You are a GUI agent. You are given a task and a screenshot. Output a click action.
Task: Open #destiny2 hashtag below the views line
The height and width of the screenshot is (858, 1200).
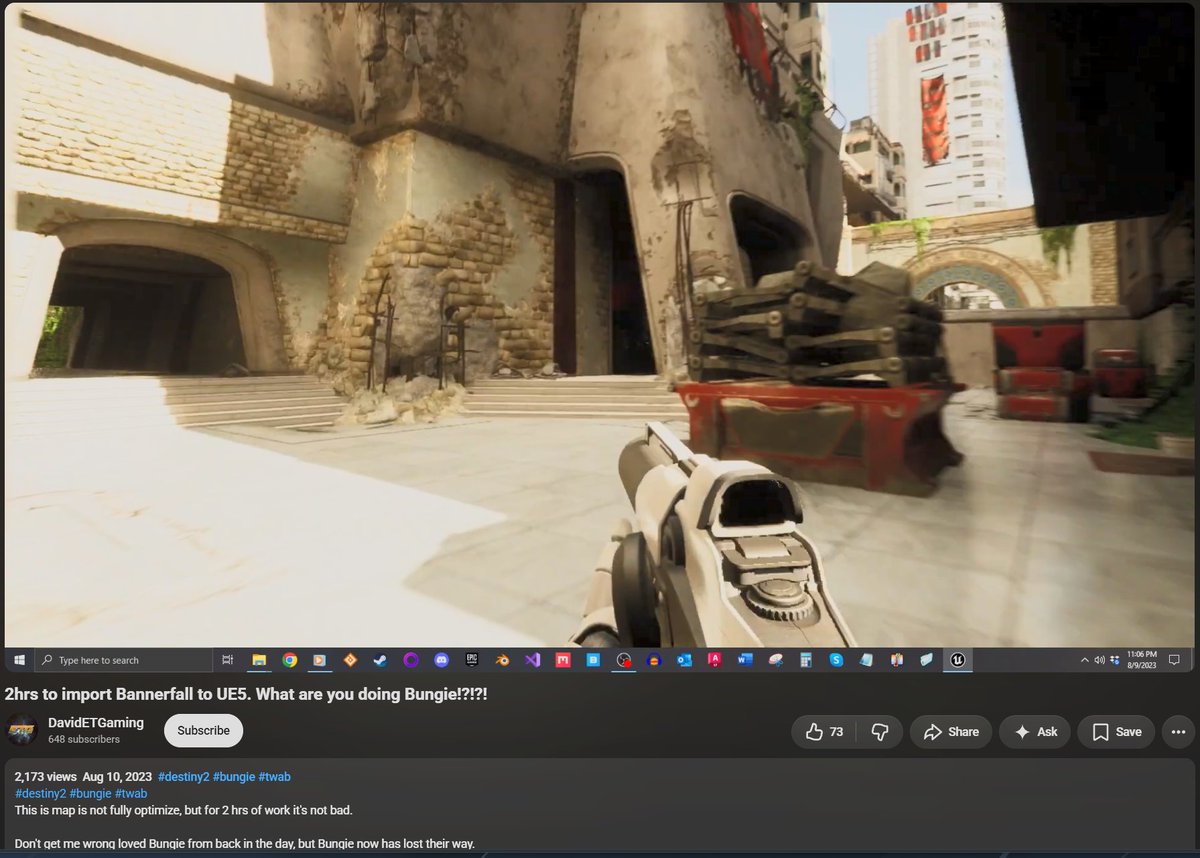coord(40,793)
